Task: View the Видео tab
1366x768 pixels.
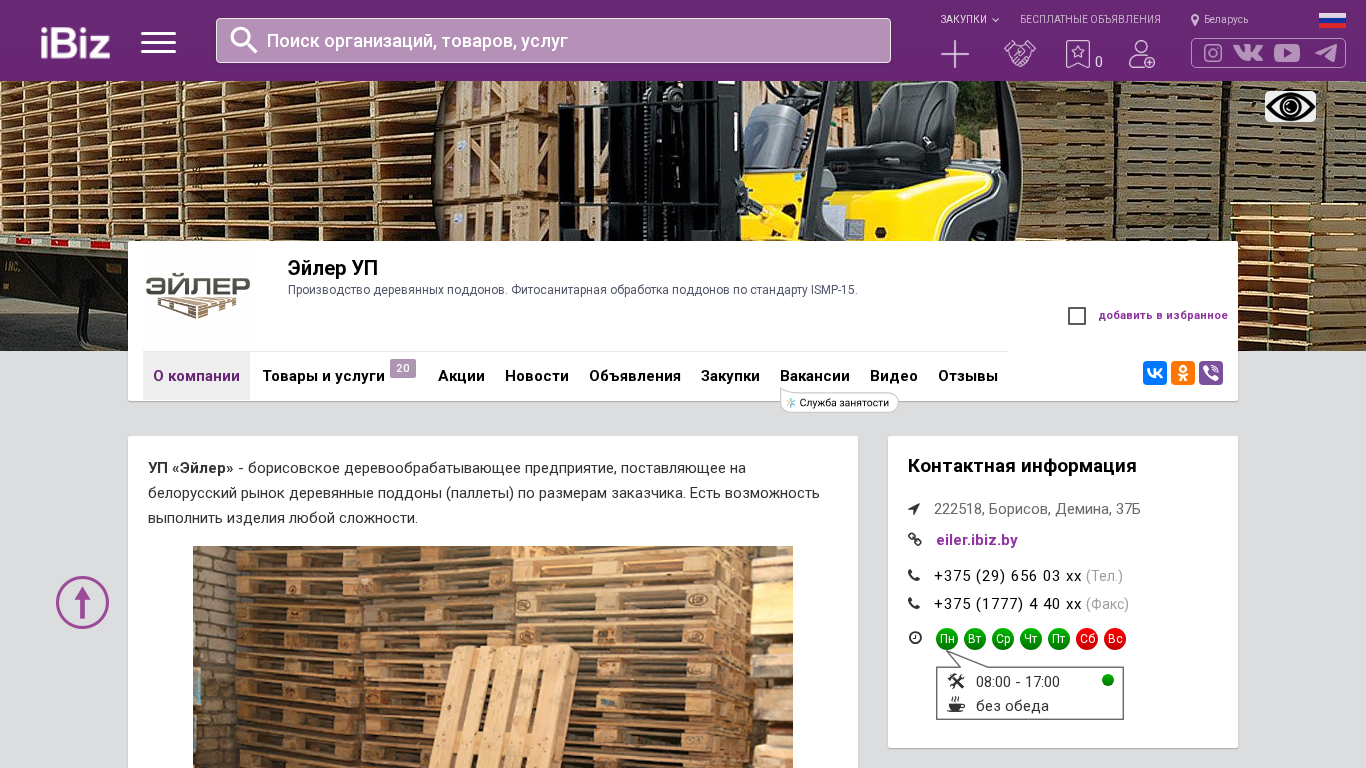Action: click(894, 376)
